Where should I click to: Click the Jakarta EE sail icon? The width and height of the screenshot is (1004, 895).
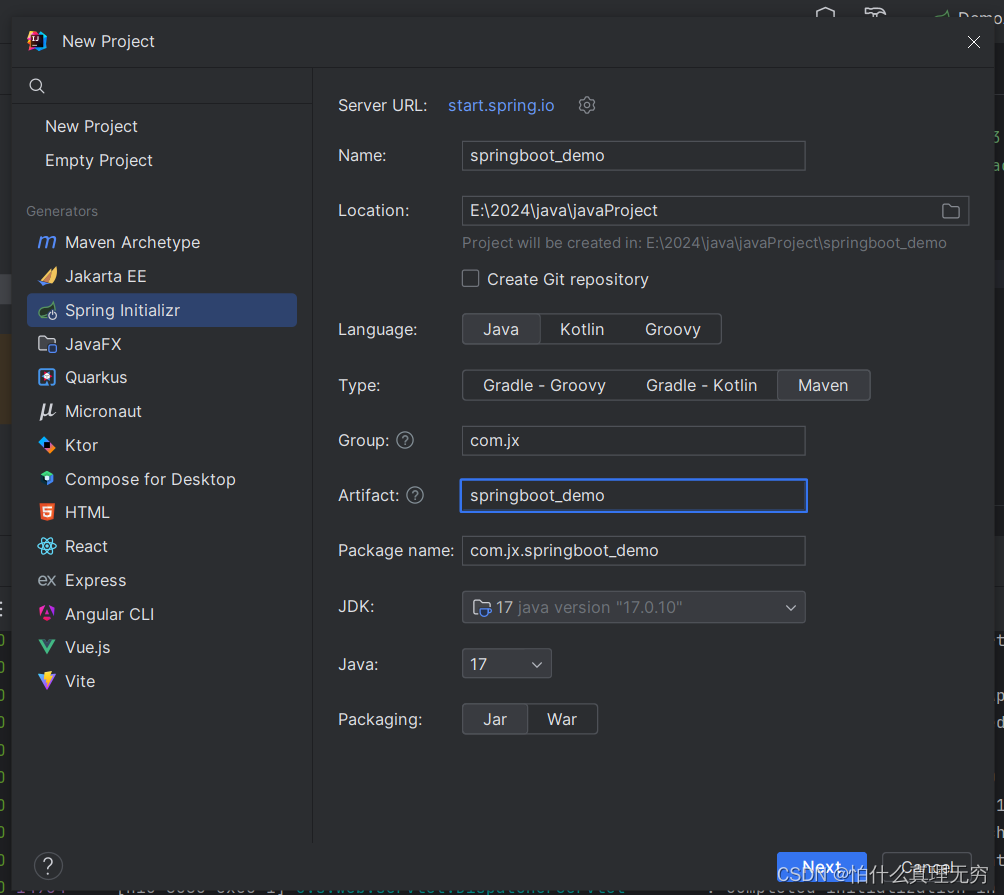(47, 276)
